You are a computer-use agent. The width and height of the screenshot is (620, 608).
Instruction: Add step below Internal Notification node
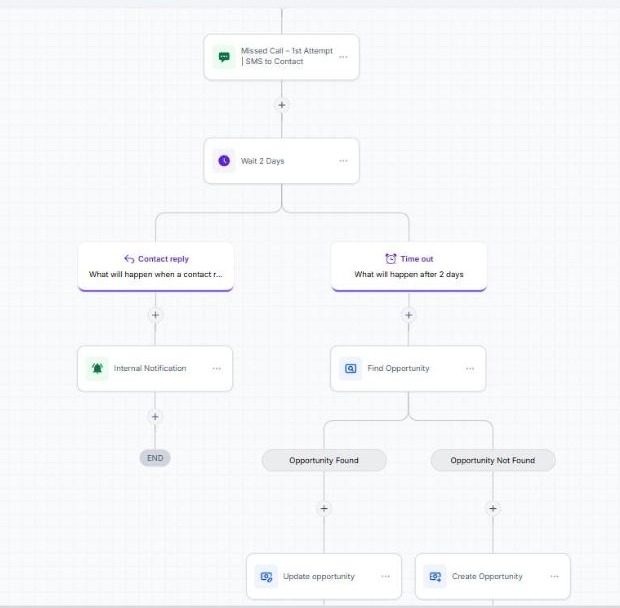pos(155,417)
